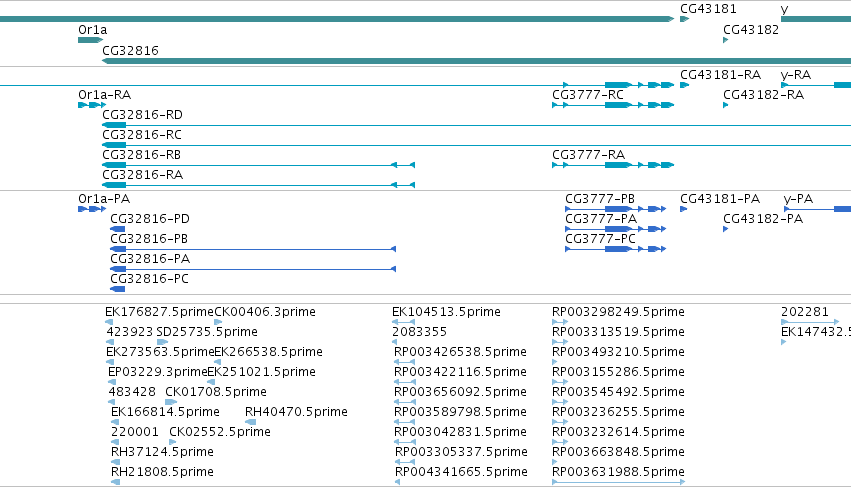
Task: Click the 2083355 feature label
Action: pos(419,332)
